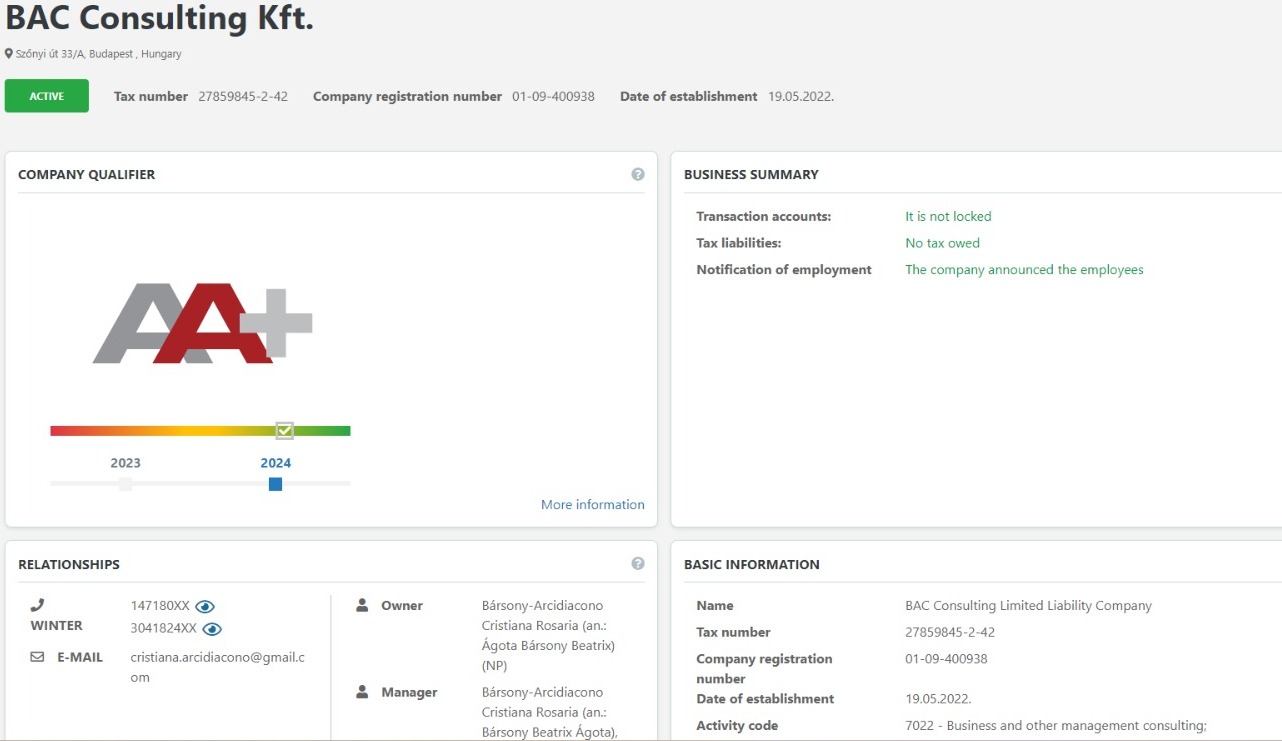The image size is (1282, 741).
Task: Click 'BAC Consulting Limited Liability Company' name value
Action: click(x=1028, y=606)
